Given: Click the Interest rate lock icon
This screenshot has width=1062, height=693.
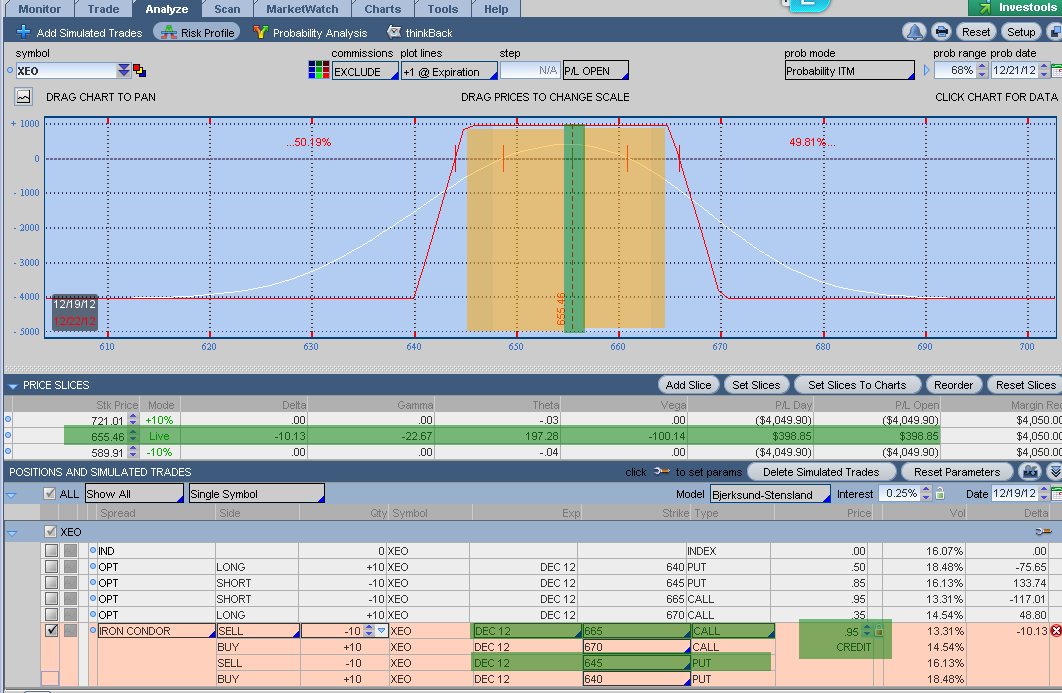Looking at the screenshot, I should click(x=939, y=494).
